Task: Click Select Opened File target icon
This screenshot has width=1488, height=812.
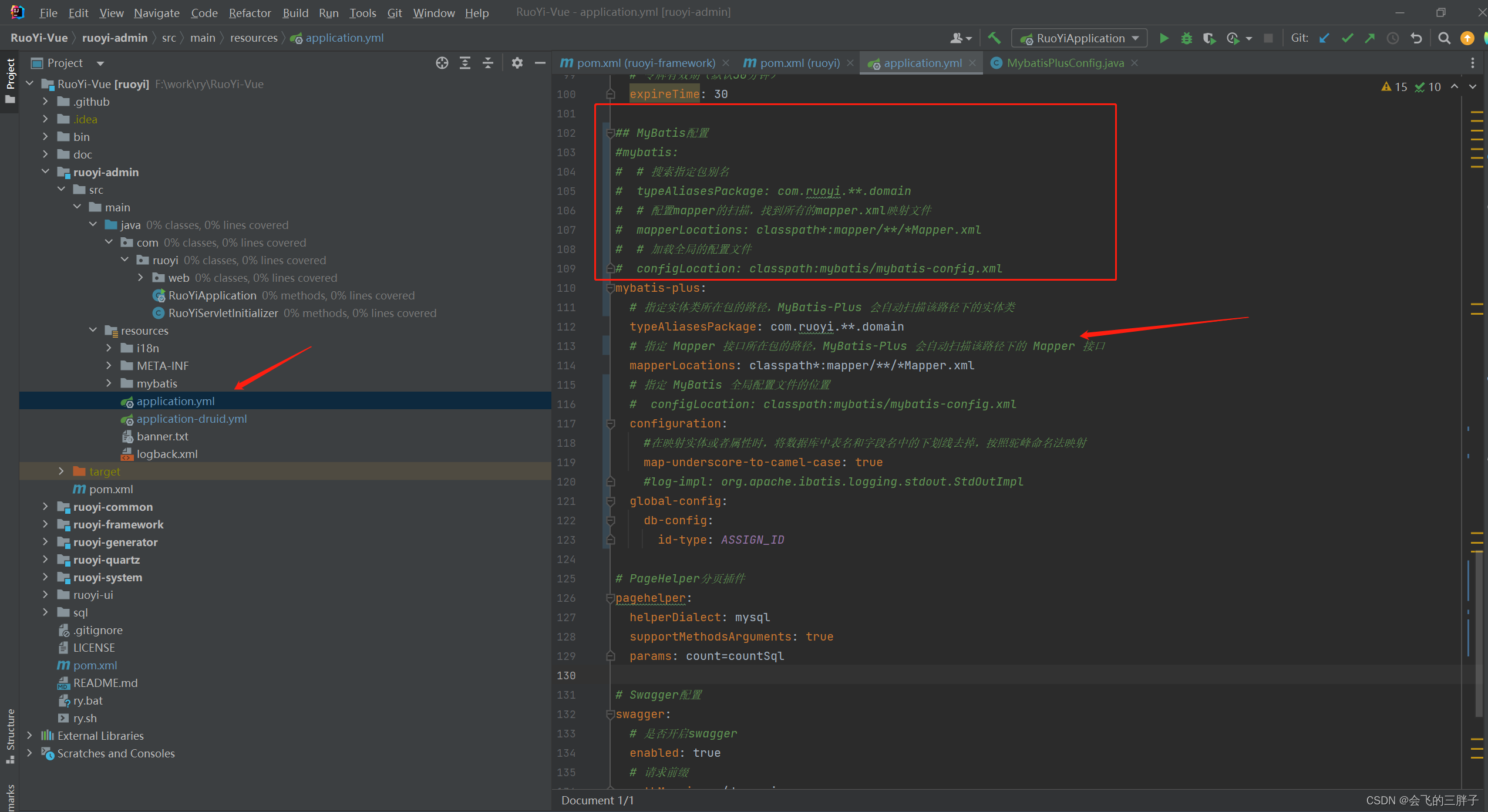Action: (442, 63)
